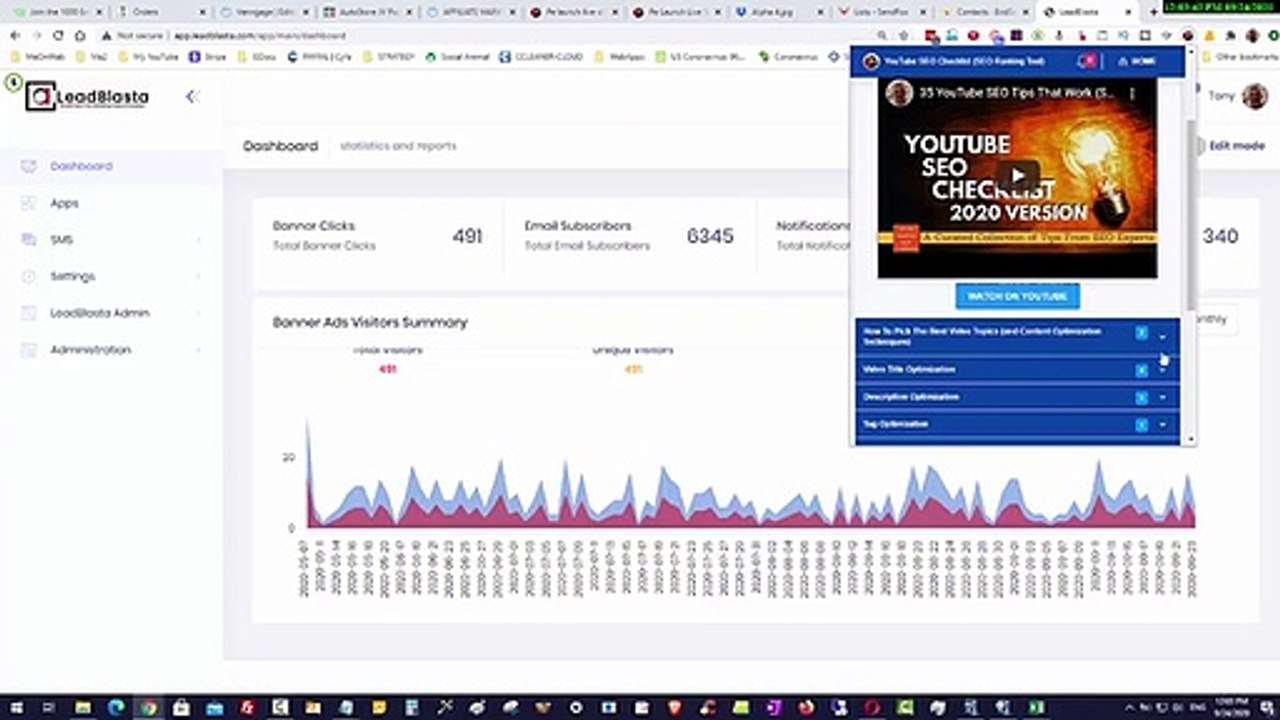Click the Email Subscribers statistic card
Viewport: 1280px width, 720px height.
tap(629, 236)
